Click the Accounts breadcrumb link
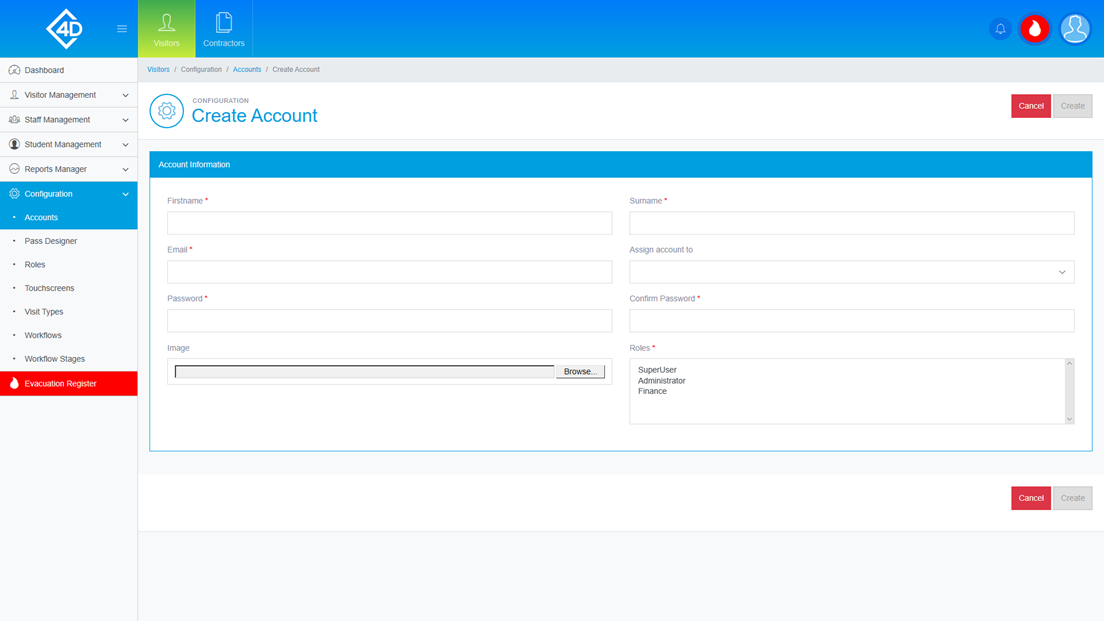The image size is (1104, 621). [247, 70]
